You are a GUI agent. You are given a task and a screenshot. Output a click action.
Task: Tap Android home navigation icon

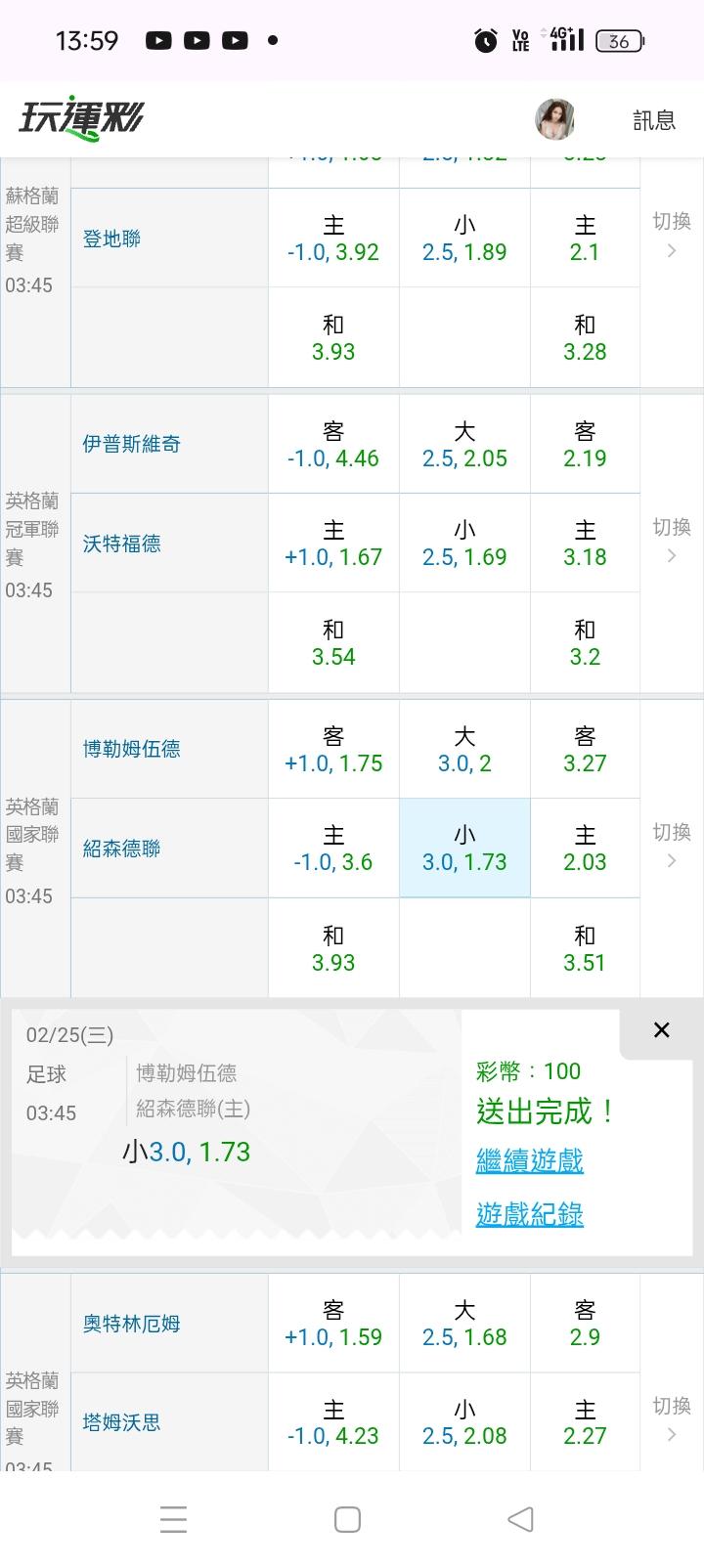tap(347, 1519)
